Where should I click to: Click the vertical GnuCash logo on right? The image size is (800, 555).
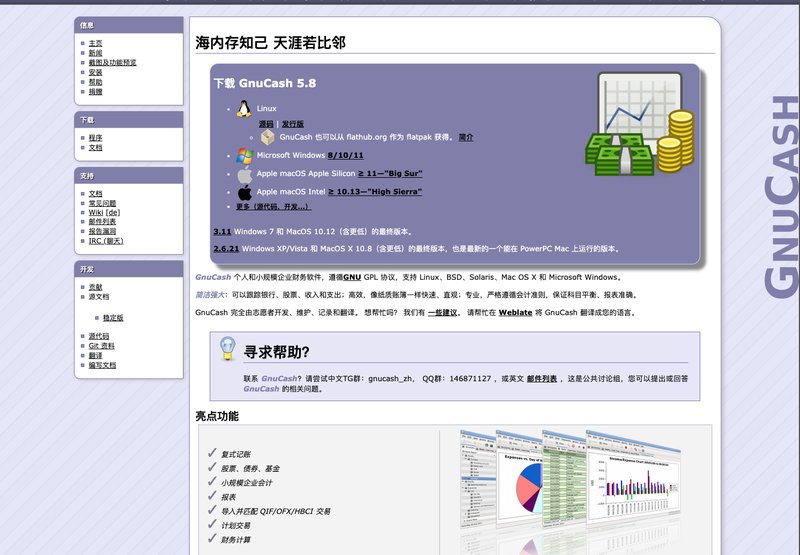(776, 195)
